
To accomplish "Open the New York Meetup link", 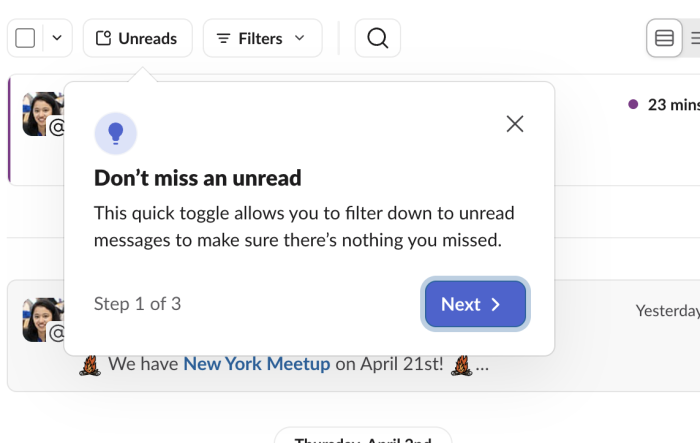I will [256, 364].
